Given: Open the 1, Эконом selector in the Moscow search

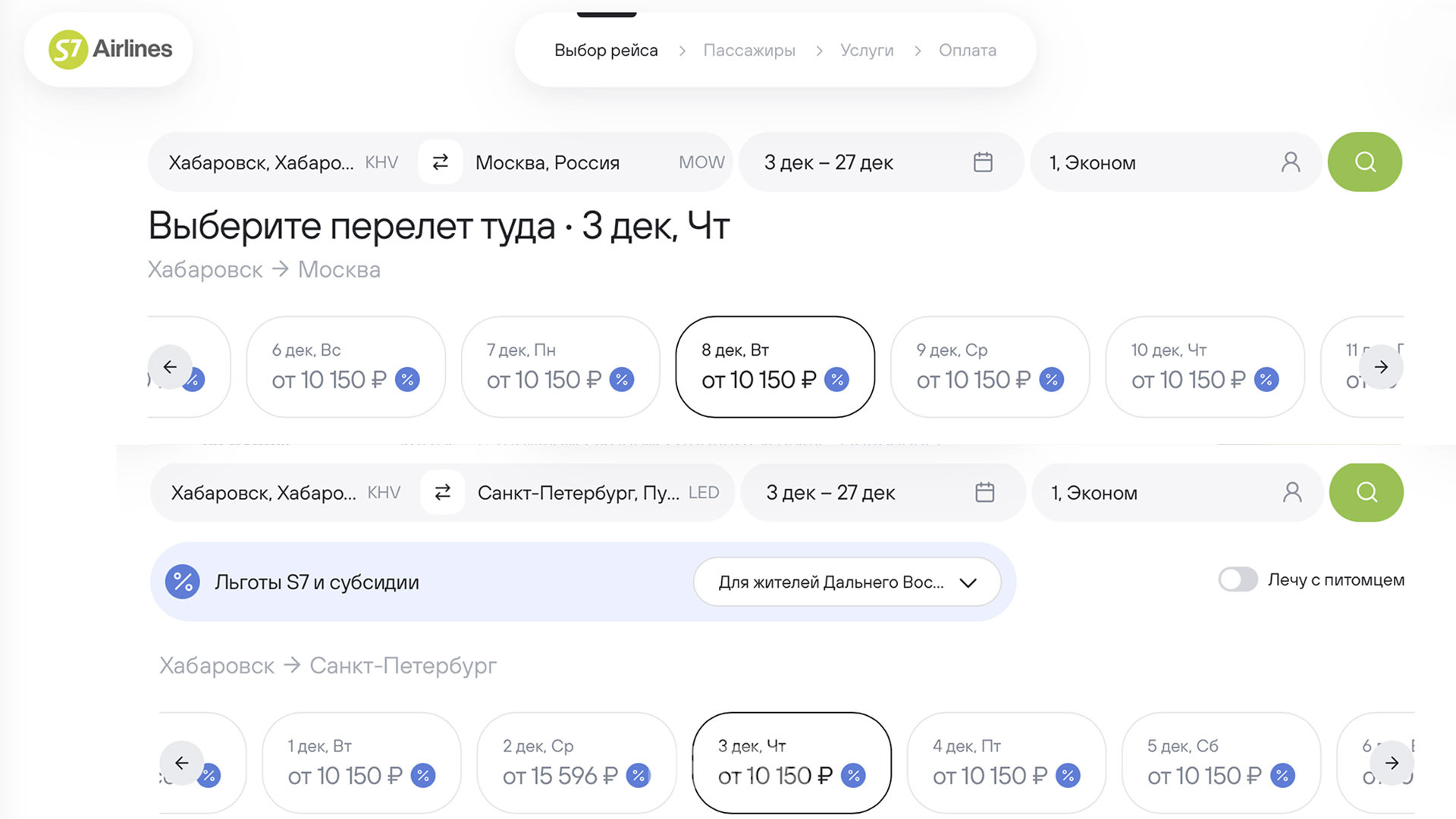Looking at the screenshot, I should pos(1175,162).
